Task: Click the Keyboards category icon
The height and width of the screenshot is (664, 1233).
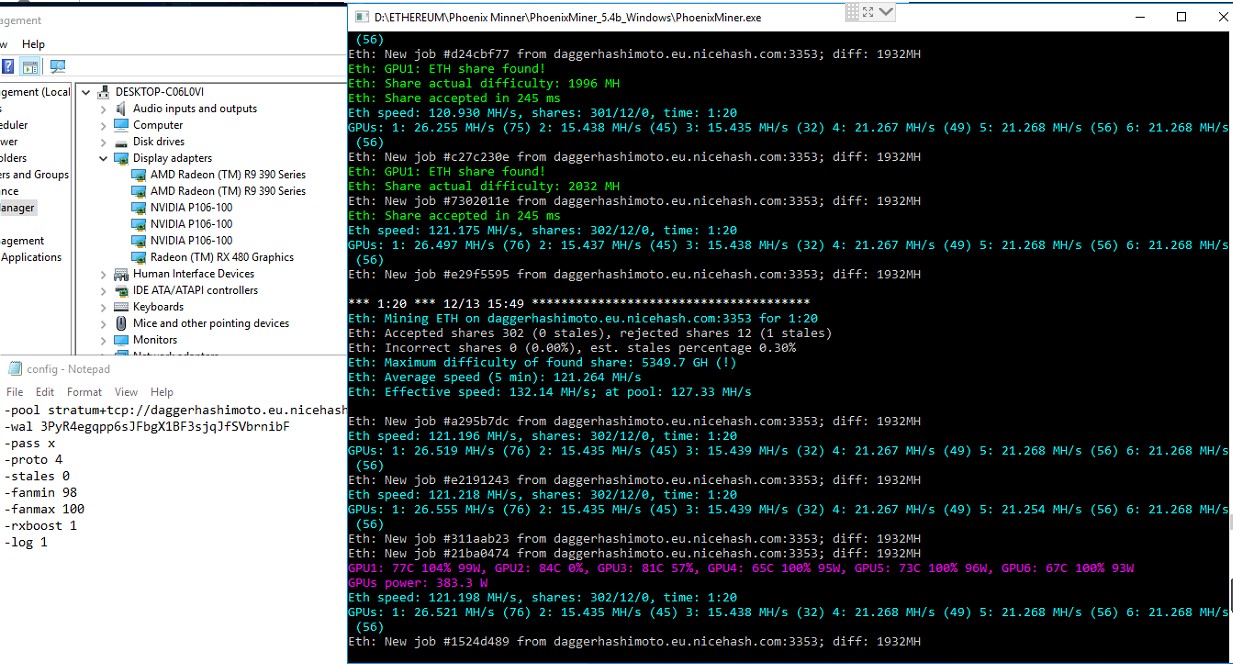Action: [121, 307]
